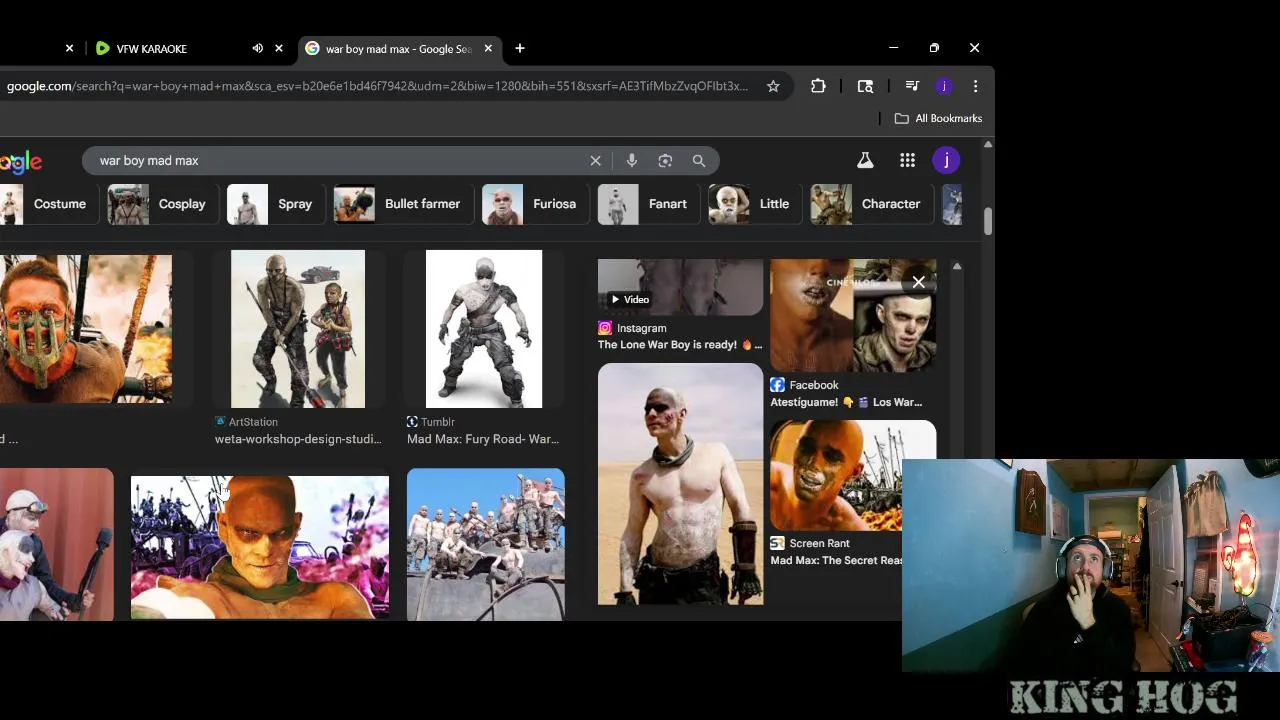Open a new browser tab
Screen dimensions: 1280x720
519,48
